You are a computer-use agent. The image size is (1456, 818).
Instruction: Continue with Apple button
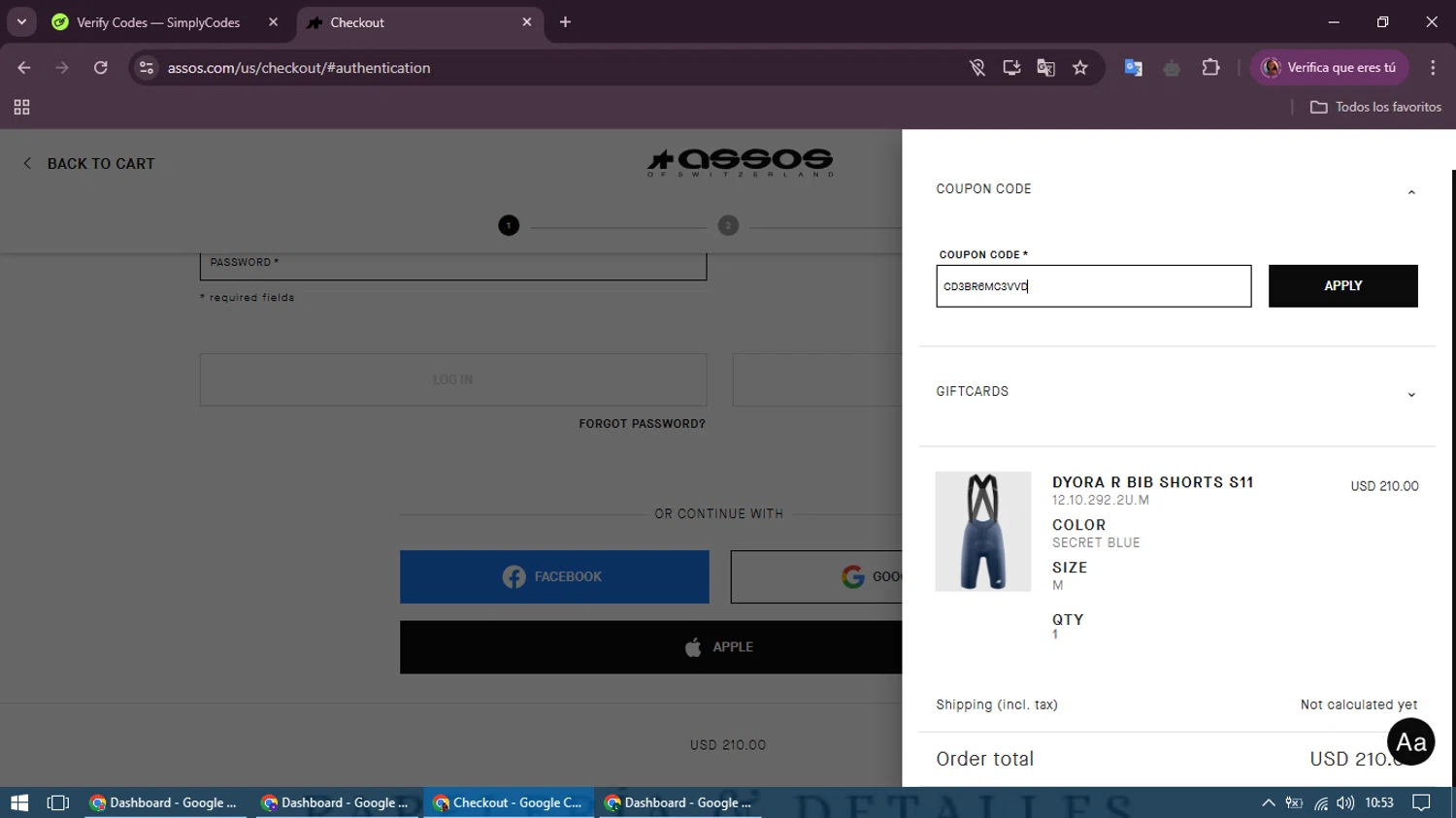coord(651,647)
